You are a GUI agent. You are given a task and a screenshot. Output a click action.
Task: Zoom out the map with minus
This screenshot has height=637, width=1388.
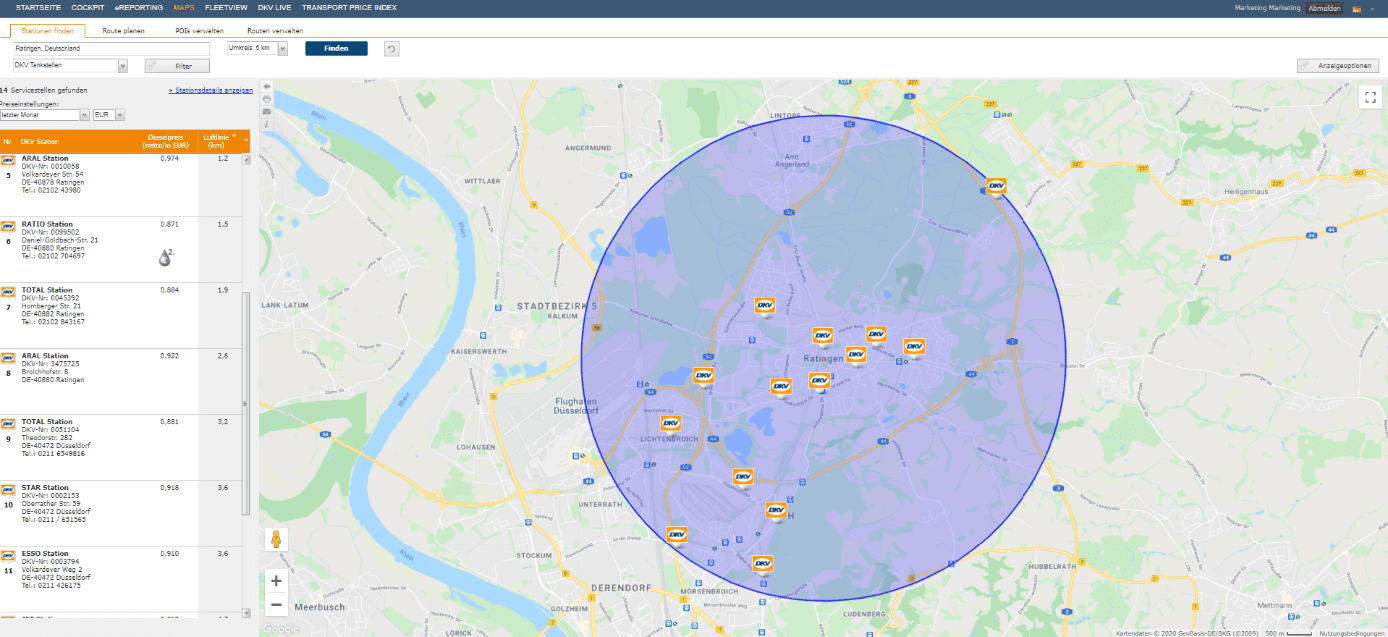point(276,604)
